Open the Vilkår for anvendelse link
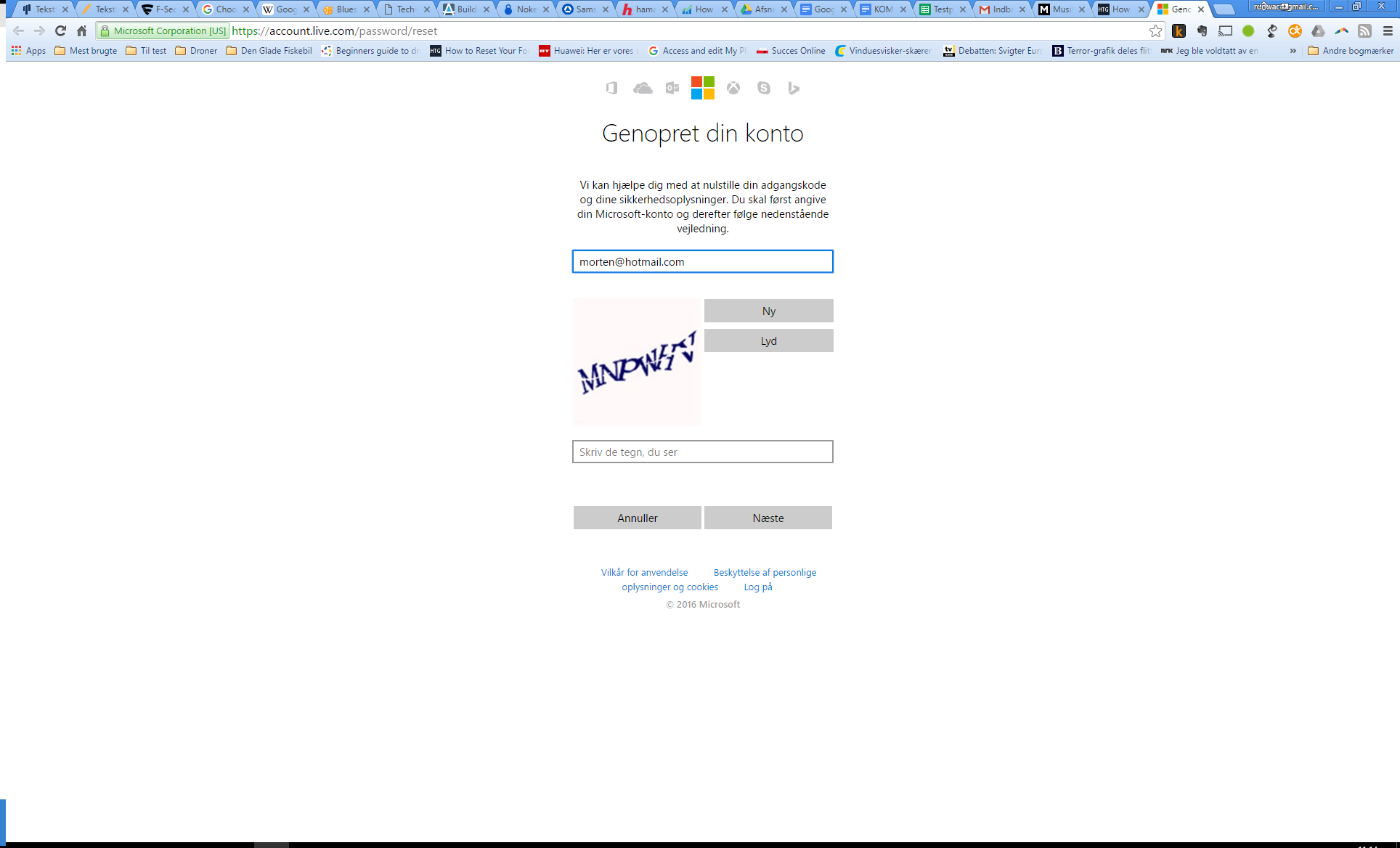The height and width of the screenshot is (848, 1400). tap(643, 572)
